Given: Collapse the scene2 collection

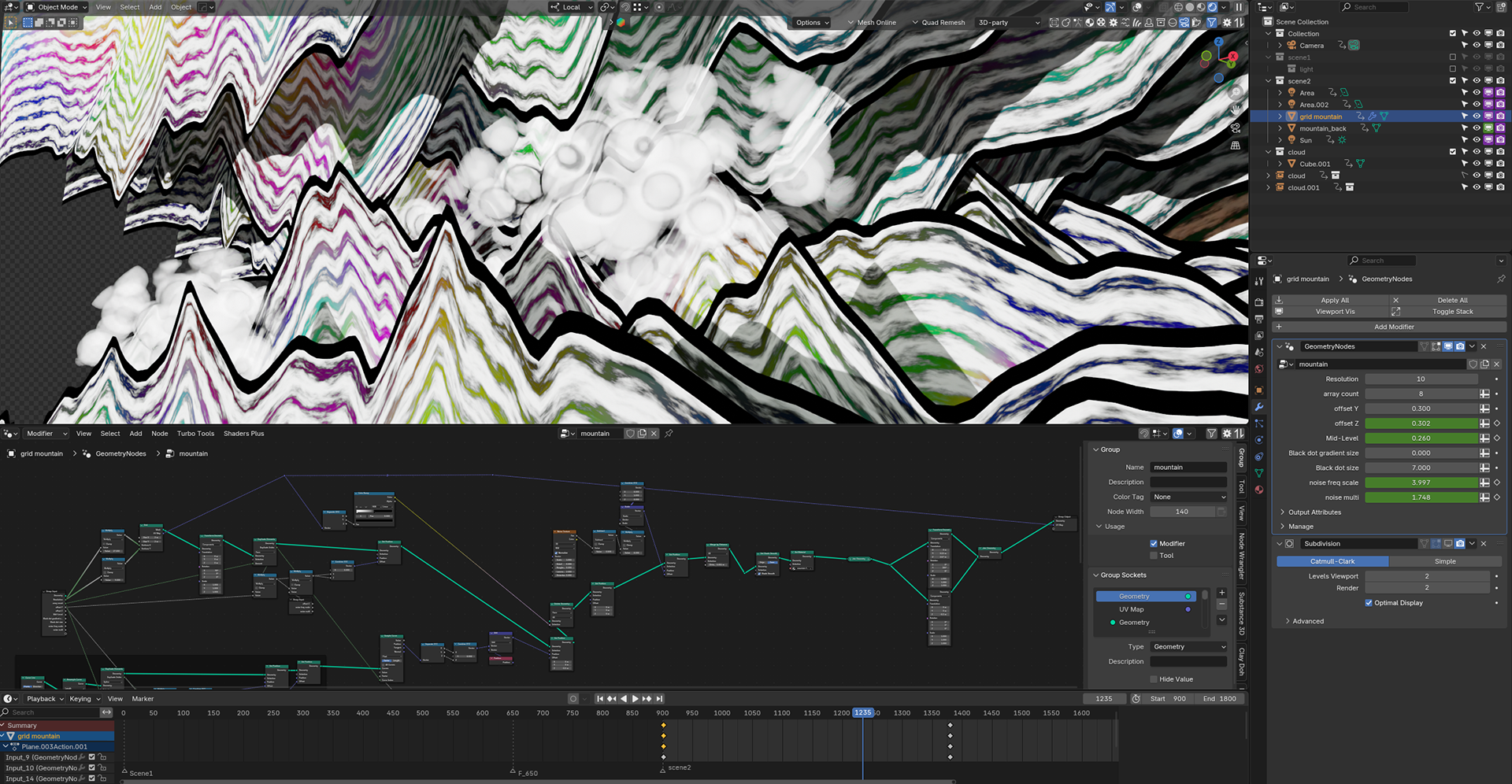Looking at the screenshot, I should point(1269,81).
